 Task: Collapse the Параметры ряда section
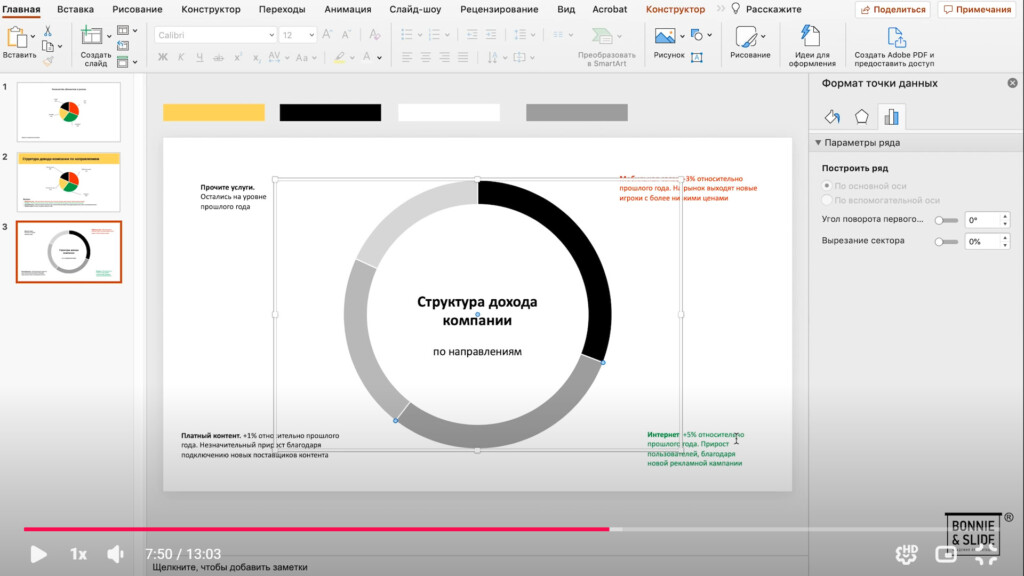click(818, 142)
